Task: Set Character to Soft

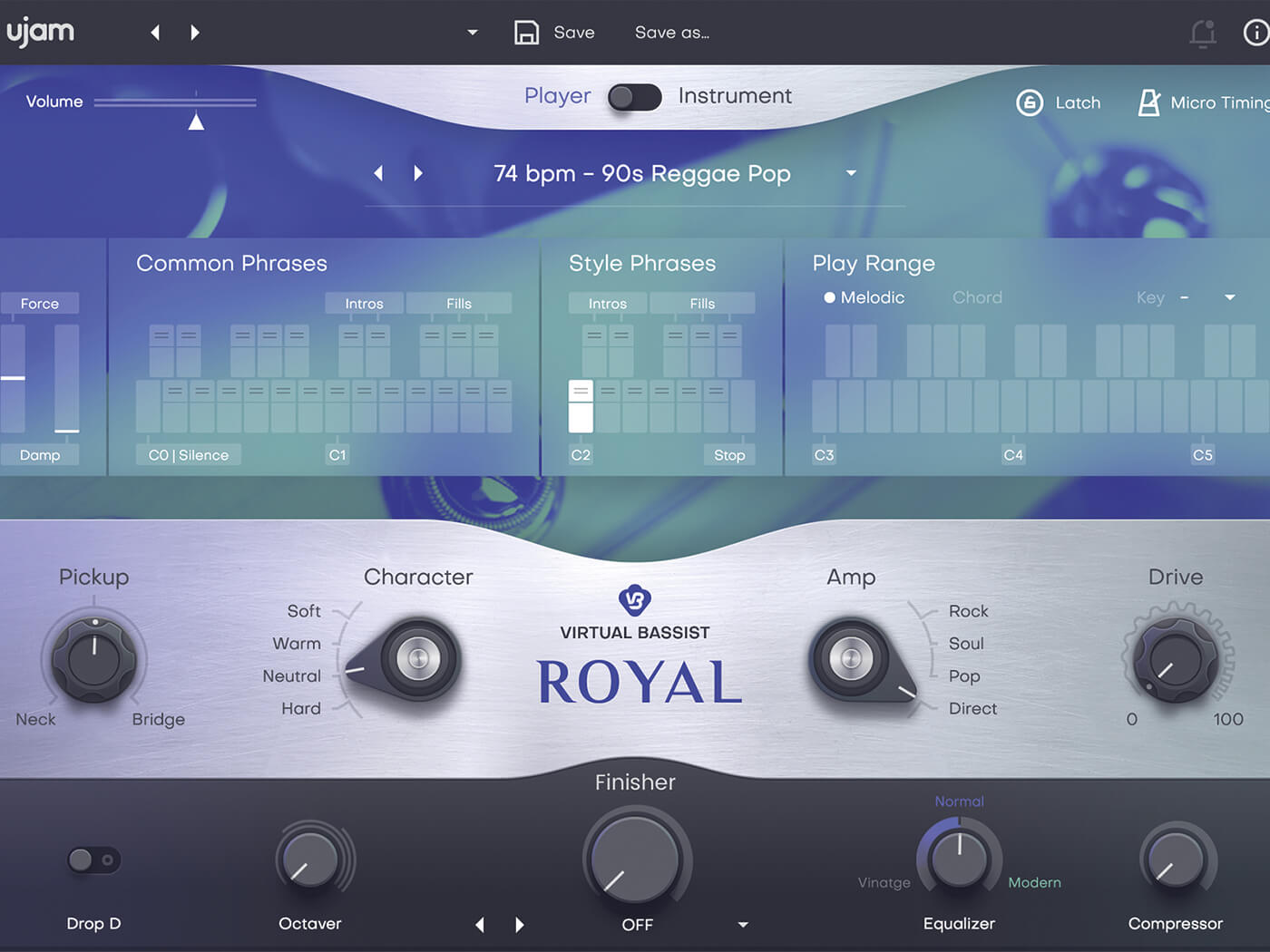Action: pos(304,611)
